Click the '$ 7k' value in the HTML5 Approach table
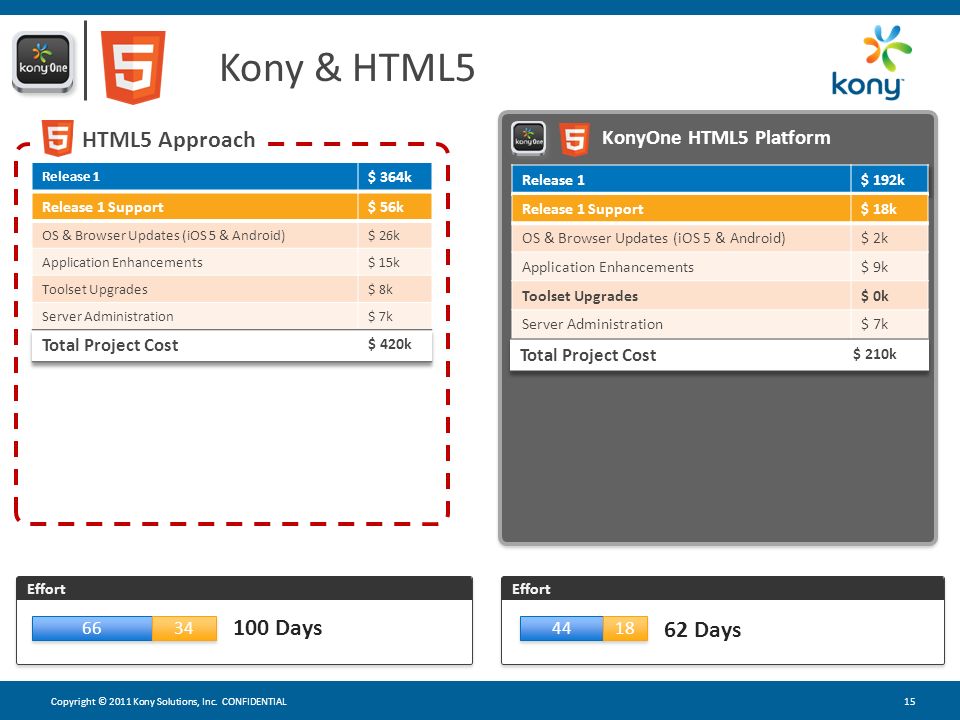Viewport: 960px width, 720px height. pos(380,316)
